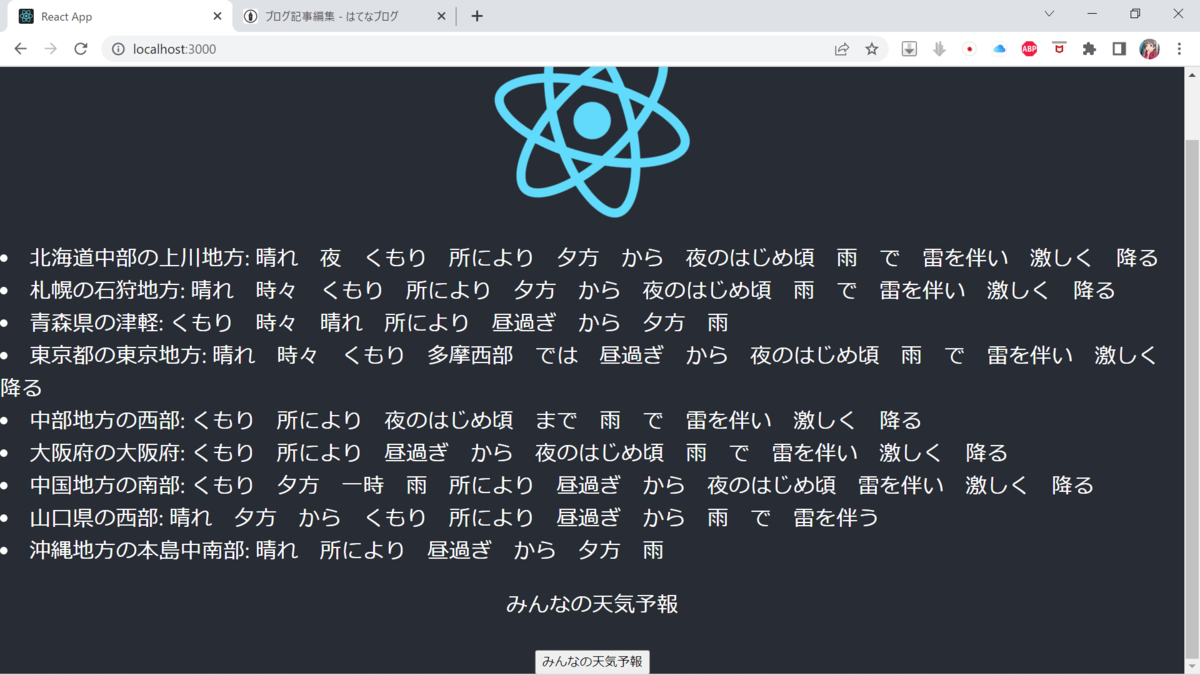Viewport: 1200px width, 675px height.
Task: Click 青森県の津軽 forecast row
Action: (594, 323)
